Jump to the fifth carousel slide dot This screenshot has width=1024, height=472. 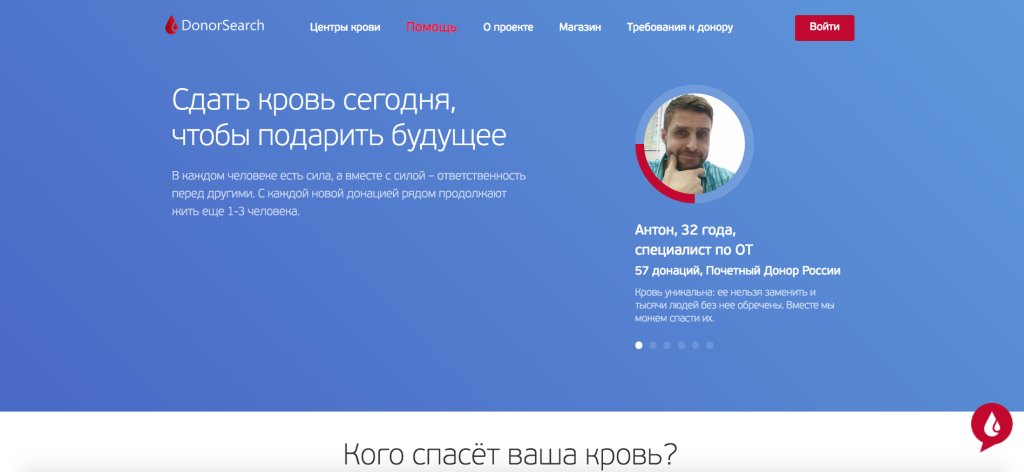pos(695,345)
